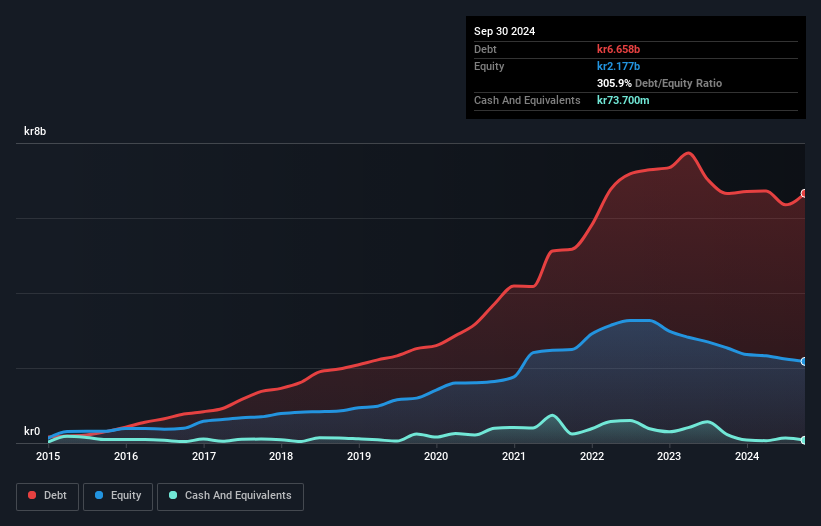Click the teal Cash And Equivalents legend dot
The height and width of the screenshot is (526, 821).
(173, 495)
